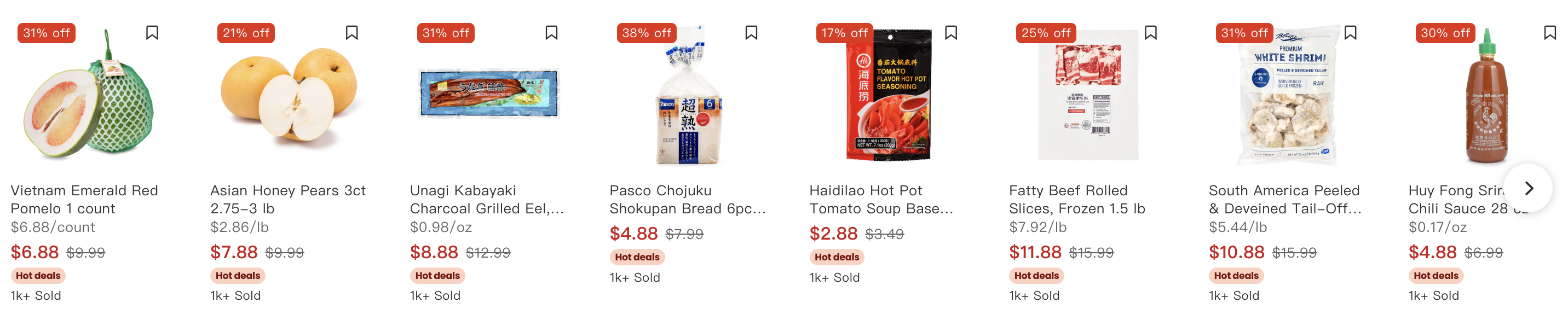Bookmark the Haidilao Hot Pot Soup Base

[951, 33]
